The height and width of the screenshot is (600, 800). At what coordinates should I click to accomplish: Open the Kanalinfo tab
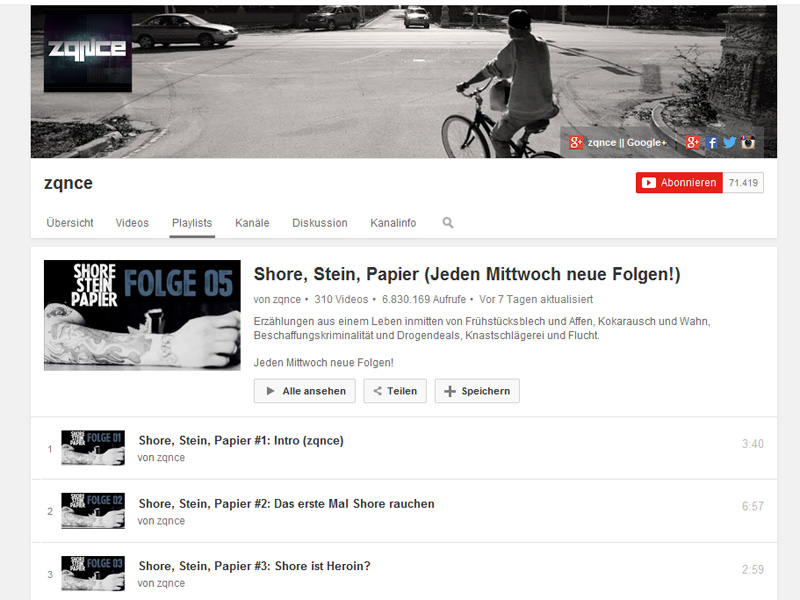(x=393, y=223)
